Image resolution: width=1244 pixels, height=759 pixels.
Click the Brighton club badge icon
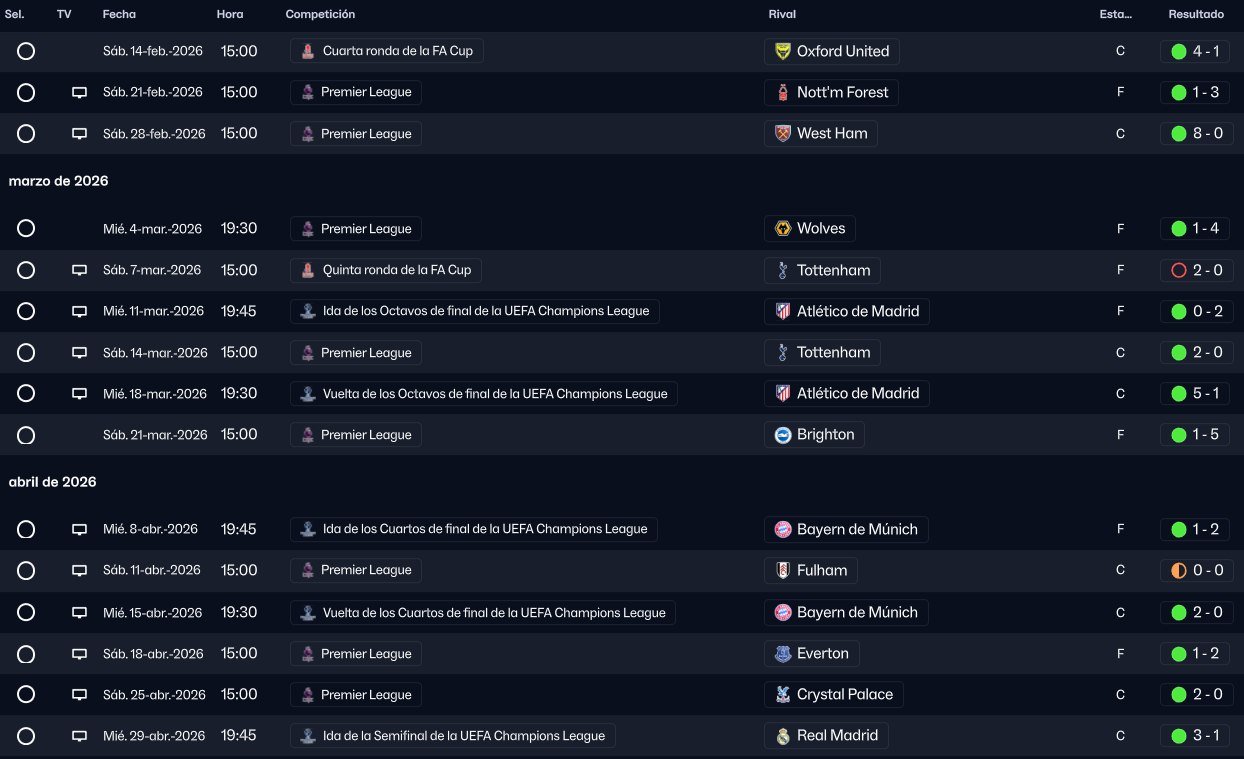[783, 435]
